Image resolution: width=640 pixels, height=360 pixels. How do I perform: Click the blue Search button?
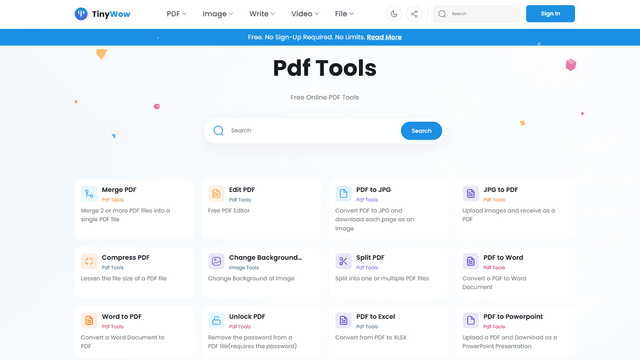click(421, 131)
